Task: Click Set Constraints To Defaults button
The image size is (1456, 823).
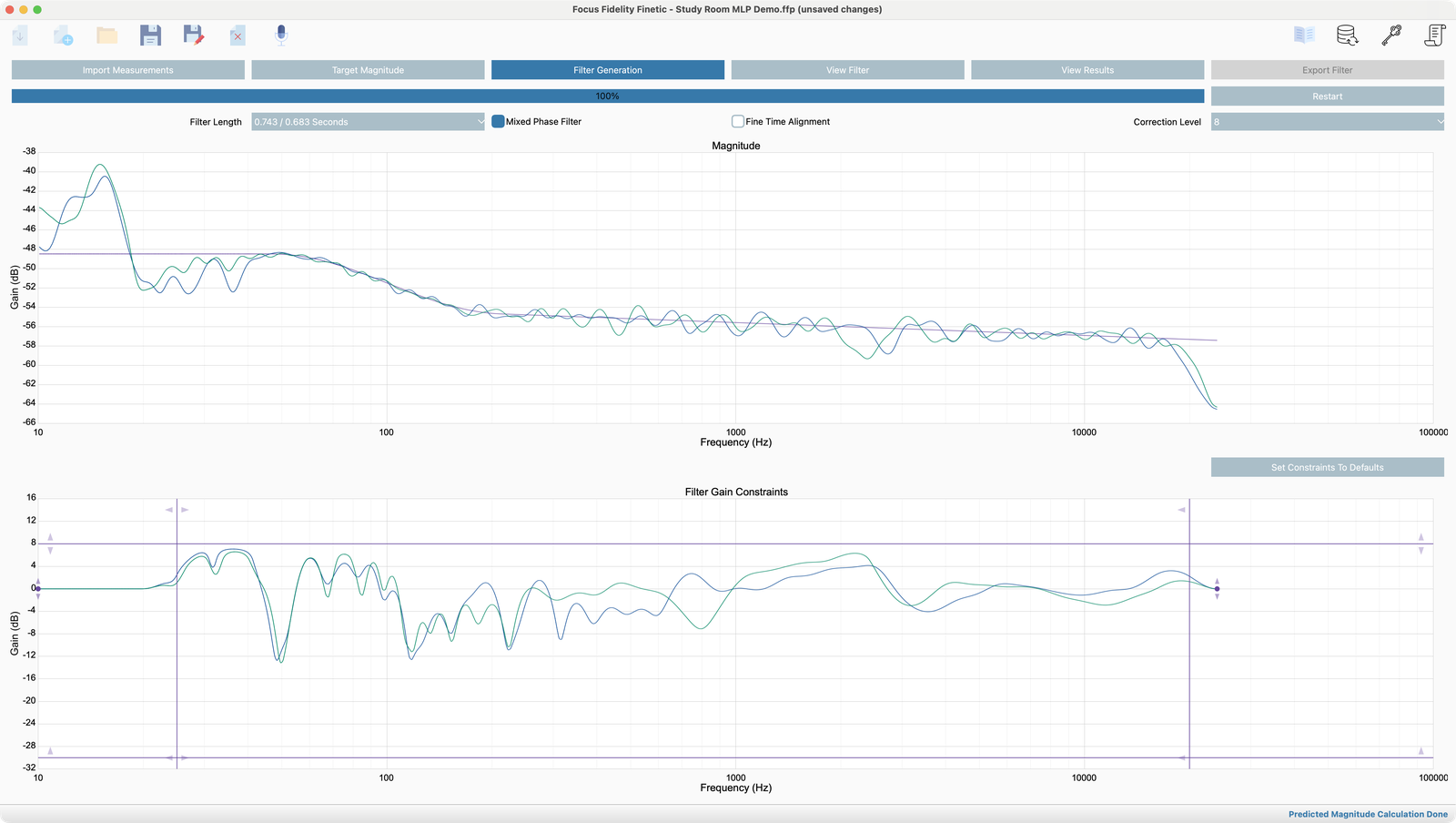Action: coord(1328,467)
